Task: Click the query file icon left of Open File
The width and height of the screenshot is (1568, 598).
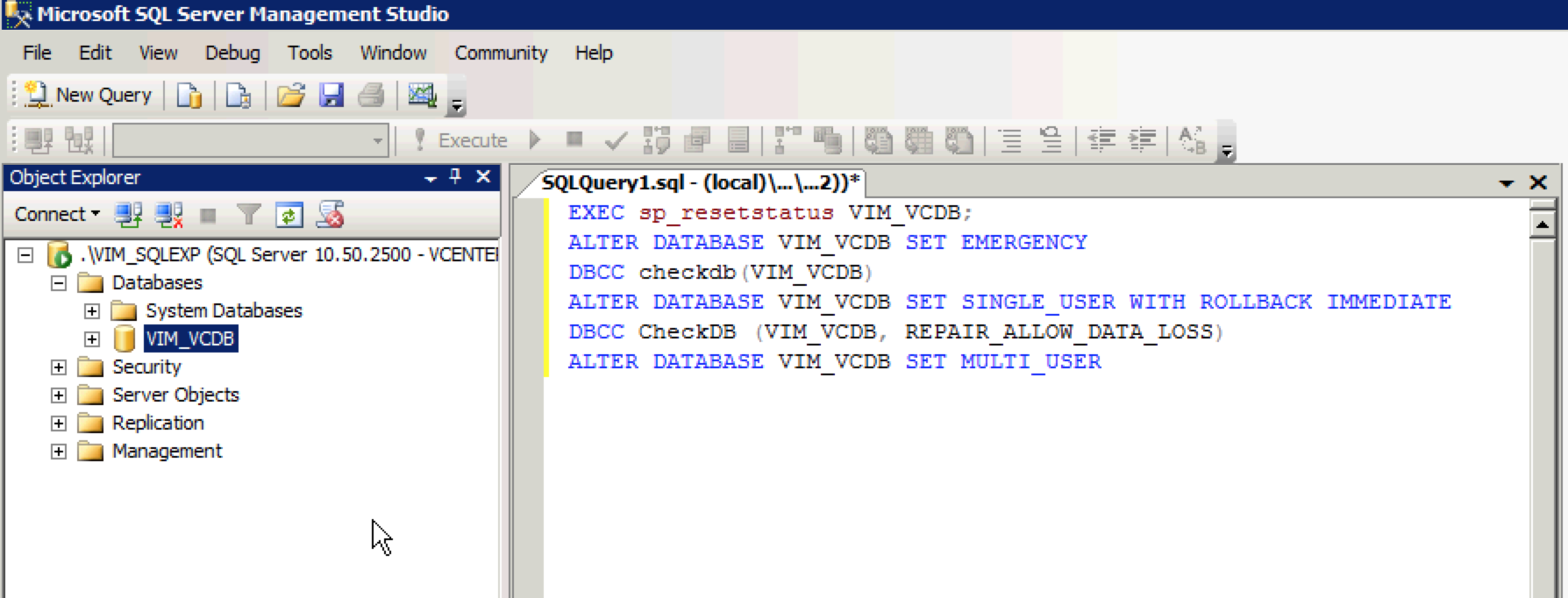Action: tap(239, 95)
